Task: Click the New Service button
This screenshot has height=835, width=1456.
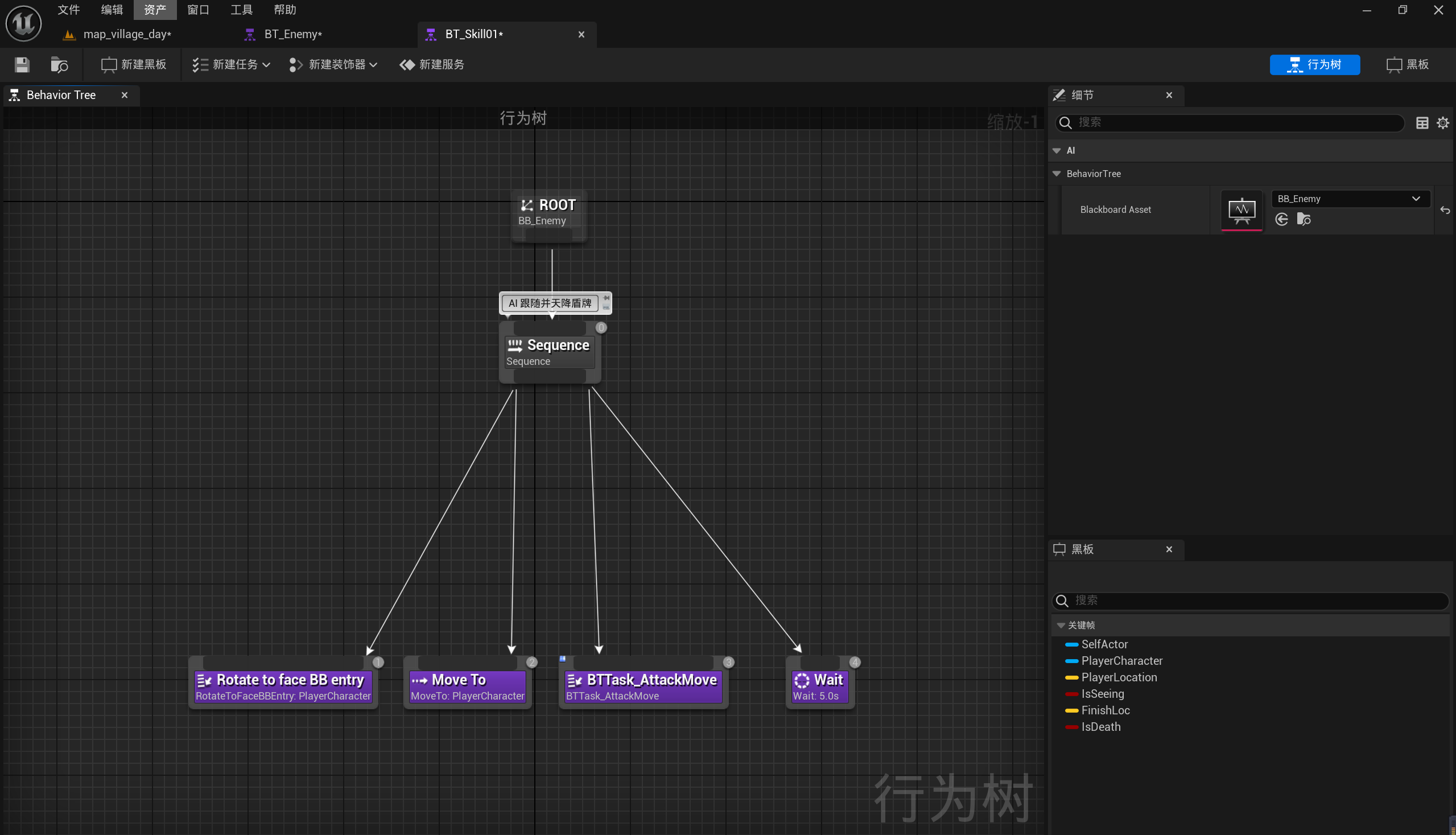Action: [x=432, y=65]
